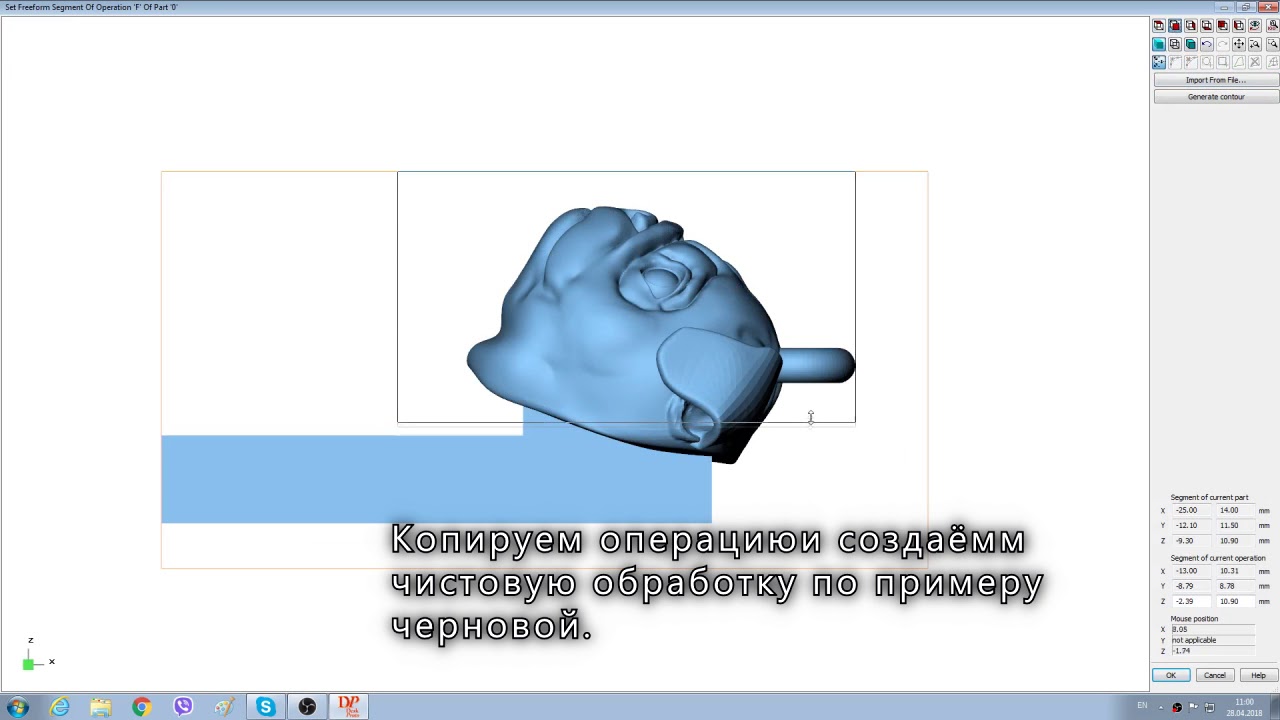Click the EN language indicator
1280x720 pixels.
pos(1142,706)
